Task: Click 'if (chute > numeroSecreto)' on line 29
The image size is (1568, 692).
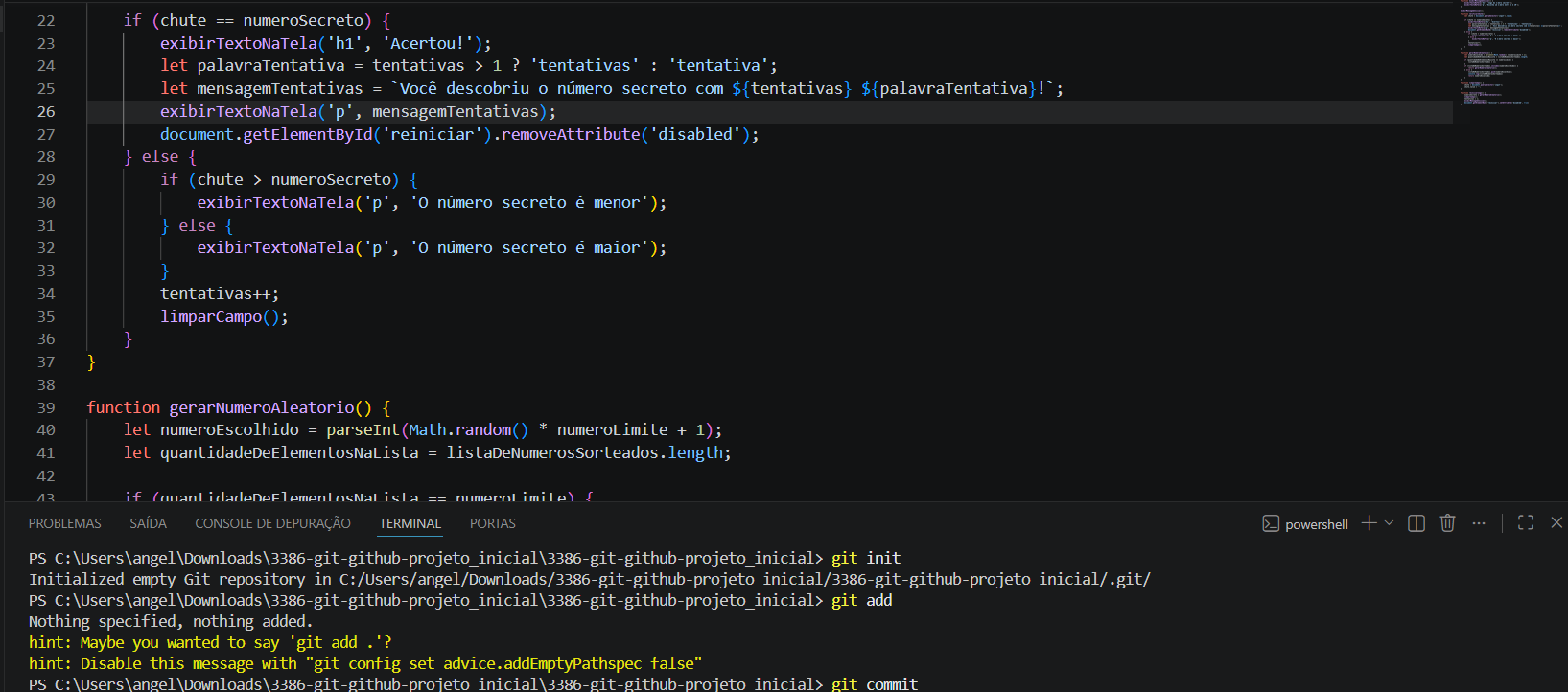Action: tap(280, 179)
